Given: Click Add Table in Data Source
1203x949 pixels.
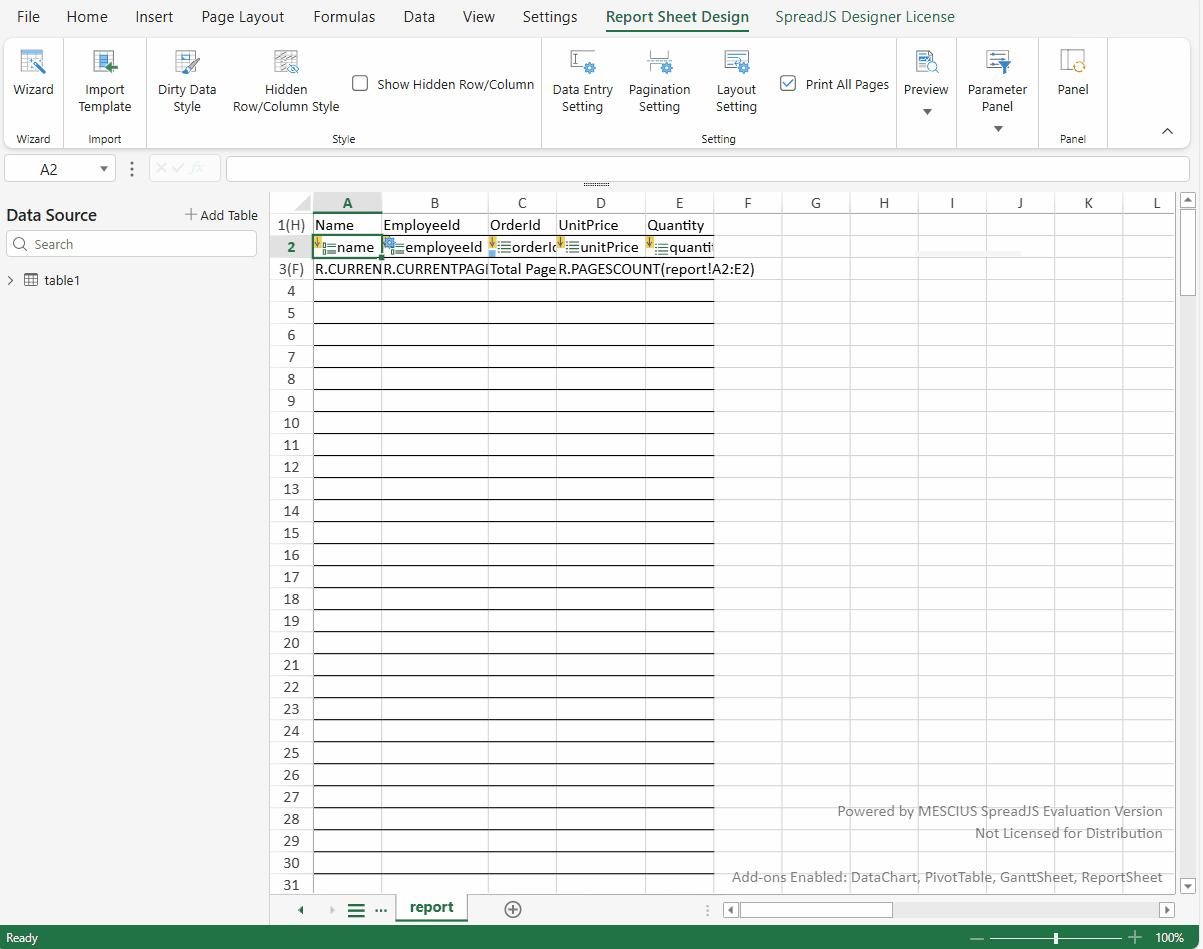Looking at the screenshot, I should [x=221, y=215].
